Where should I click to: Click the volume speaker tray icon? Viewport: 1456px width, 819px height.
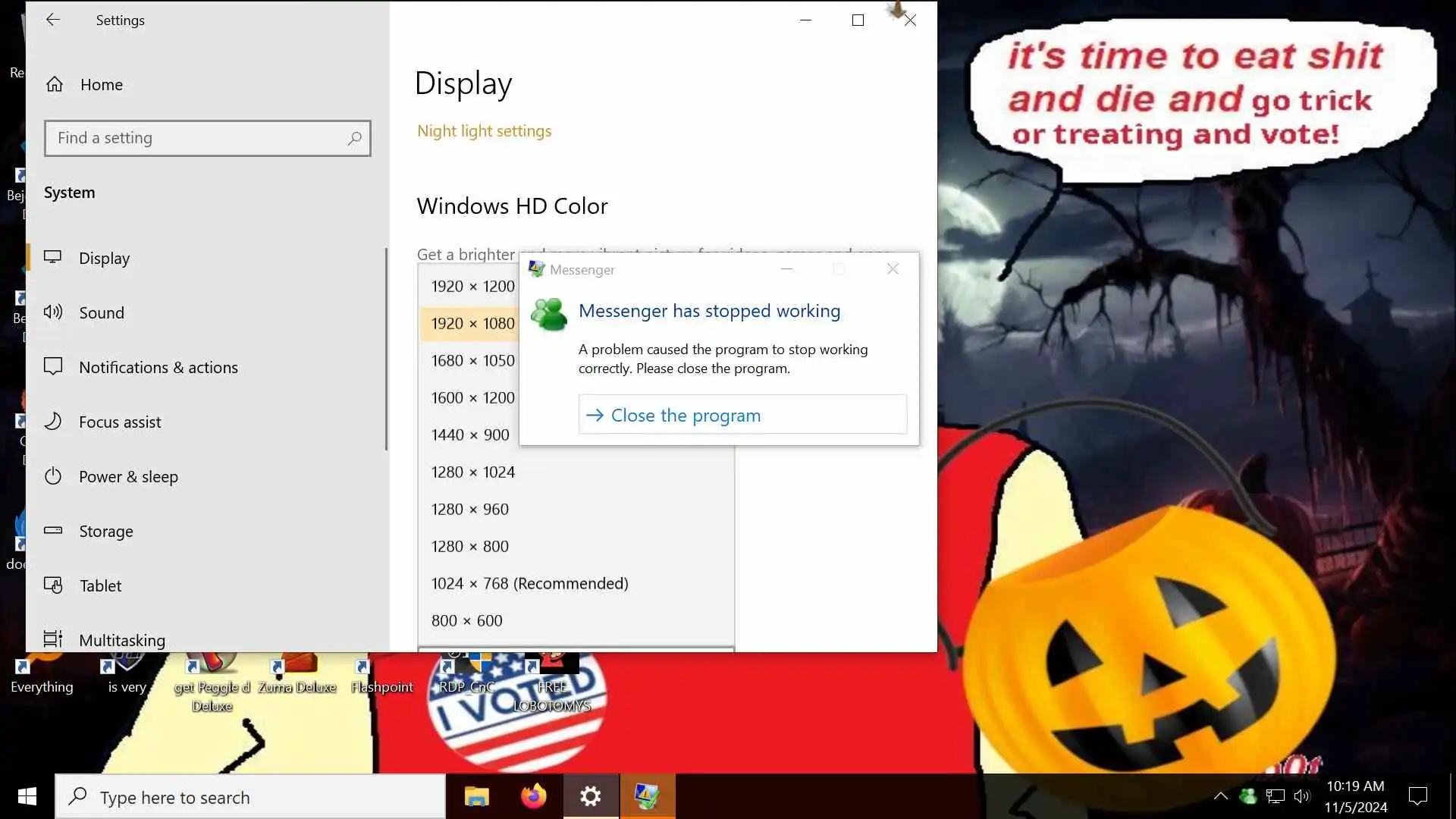coord(1302,795)
